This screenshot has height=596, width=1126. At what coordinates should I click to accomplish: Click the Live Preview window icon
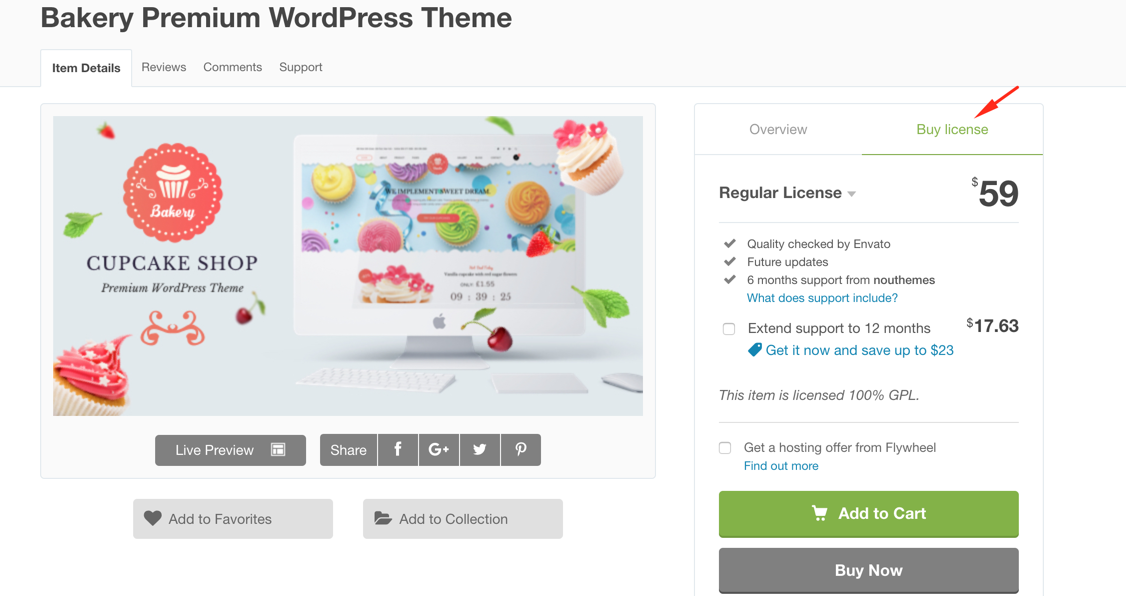pyautogui.click(x=278, y=450)
